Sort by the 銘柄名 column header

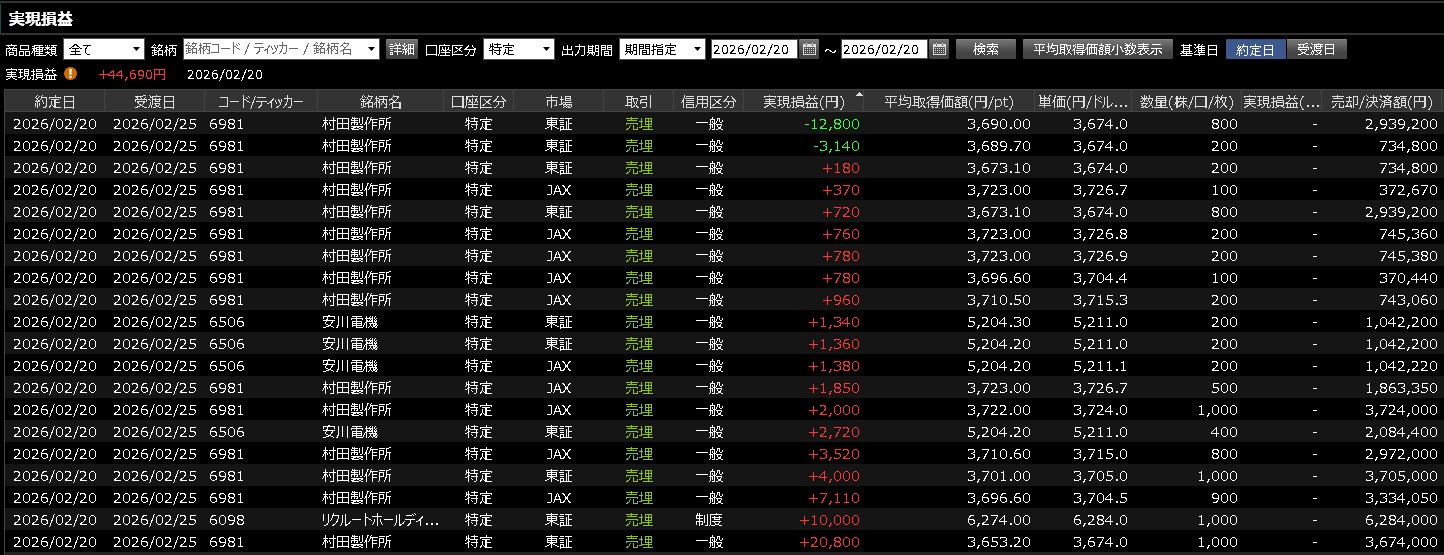pyautogui.click(x=380, y=102)
